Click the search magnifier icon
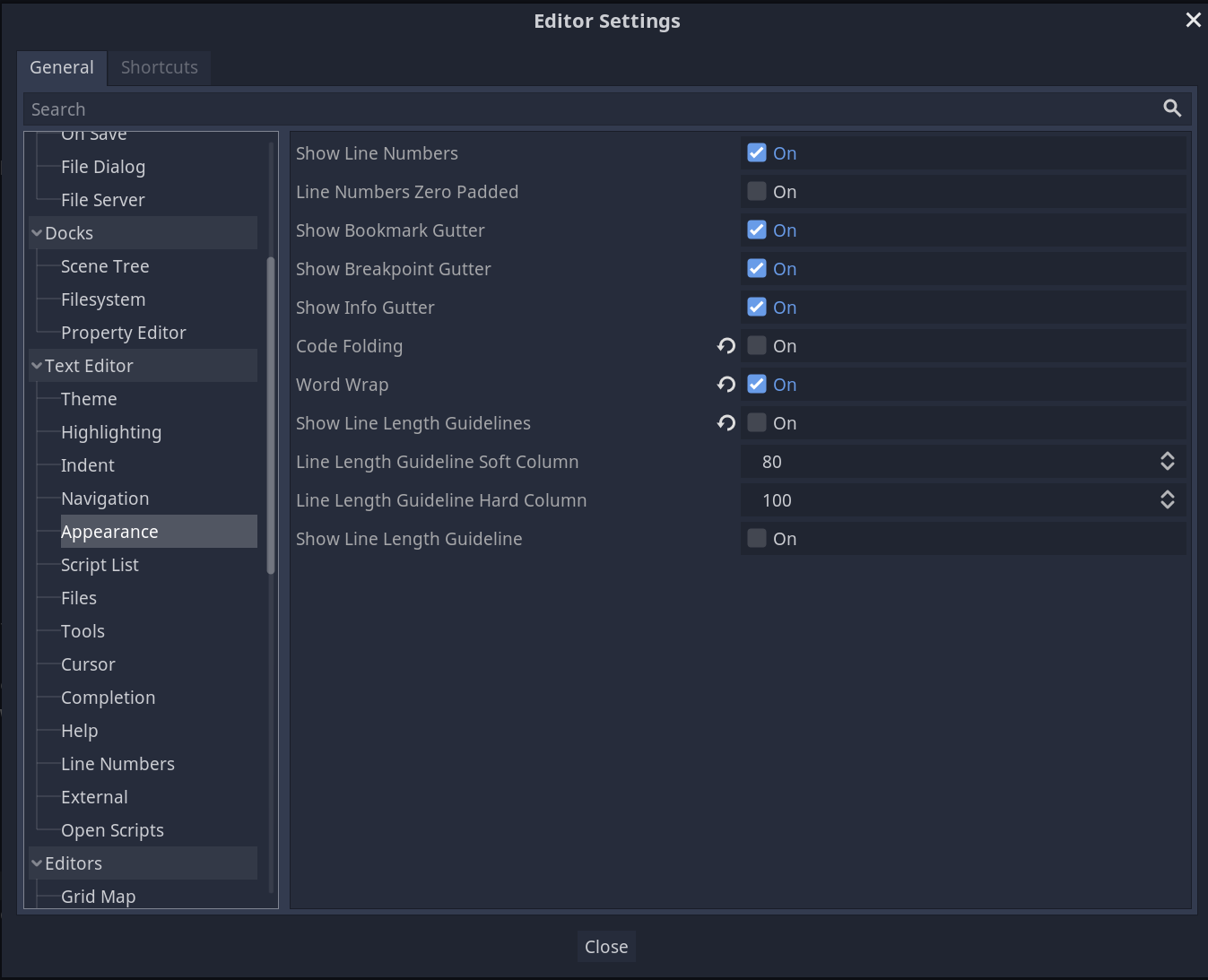Image resolution: width=1208 pixels, height=980 pixels. [1172, 108]
